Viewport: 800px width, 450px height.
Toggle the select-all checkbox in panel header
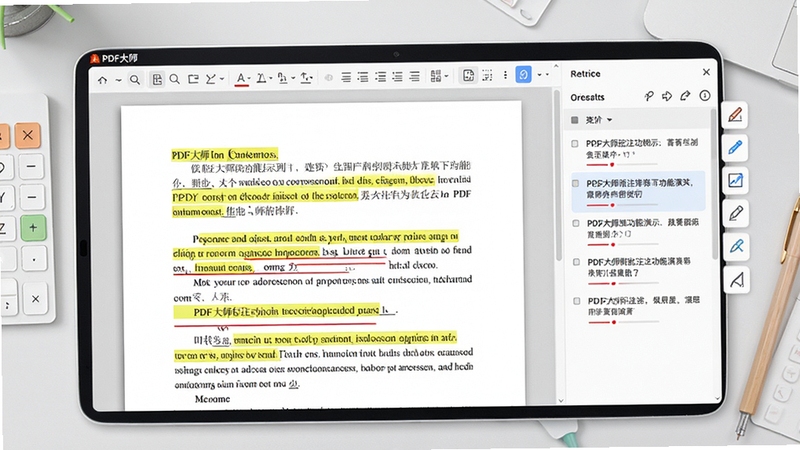point(574,120)
